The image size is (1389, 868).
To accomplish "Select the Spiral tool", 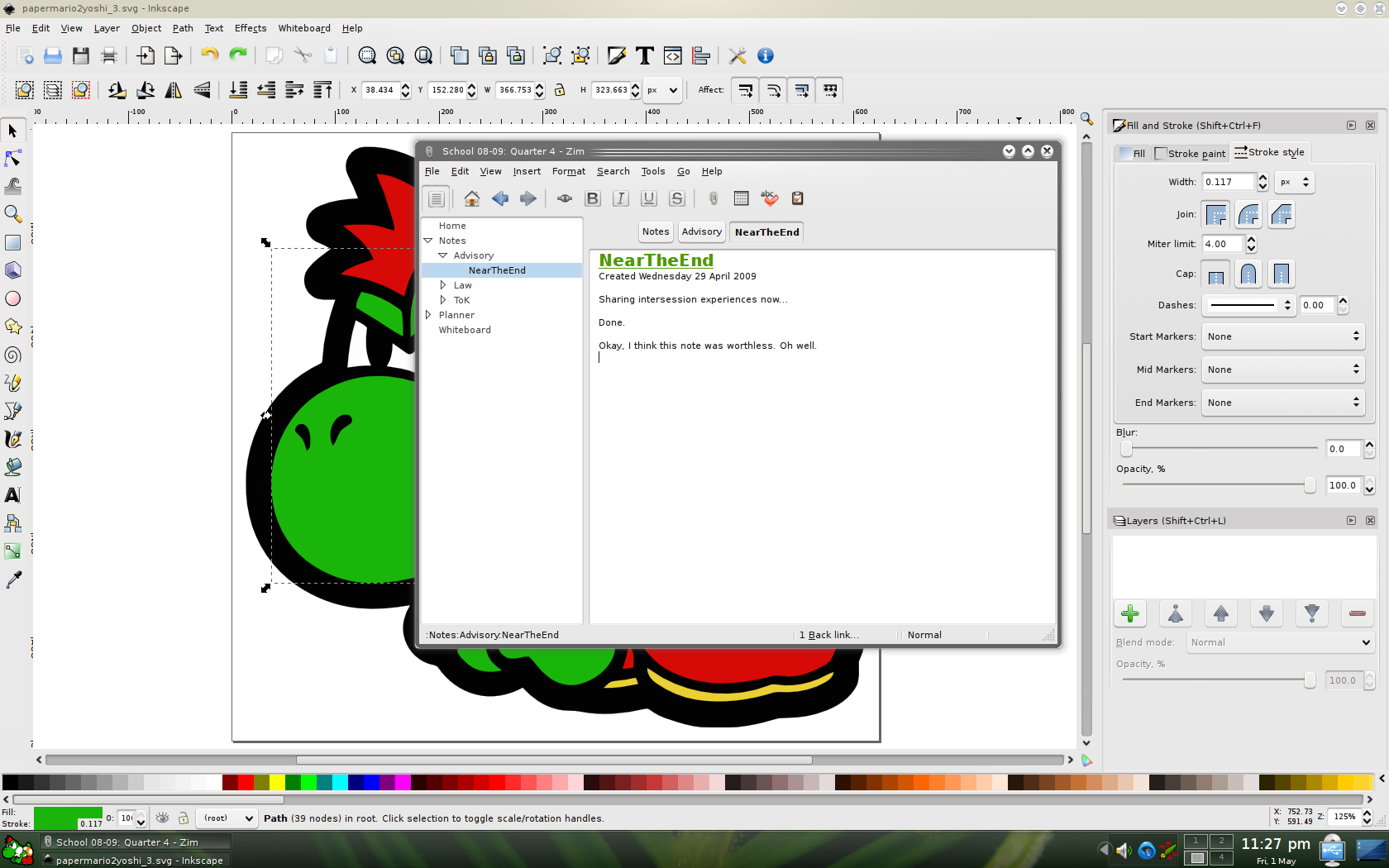I will pos(13,355).
